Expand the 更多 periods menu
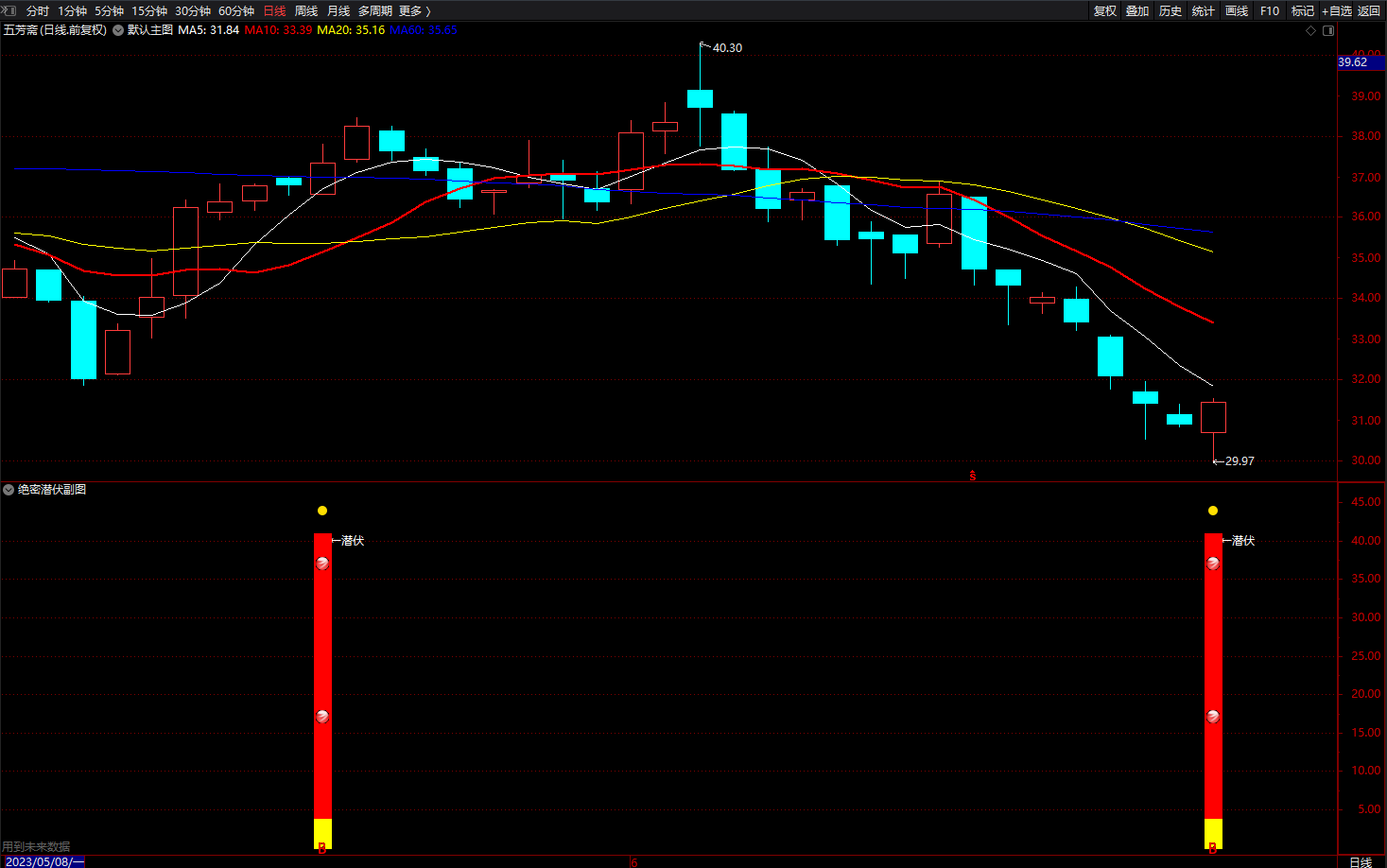 [414, 11]
